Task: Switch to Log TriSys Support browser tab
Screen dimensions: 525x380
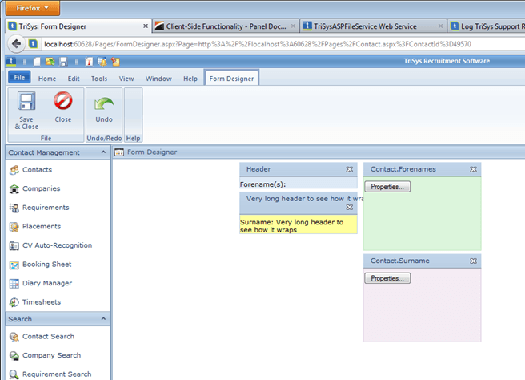Action: pos(487,26)
